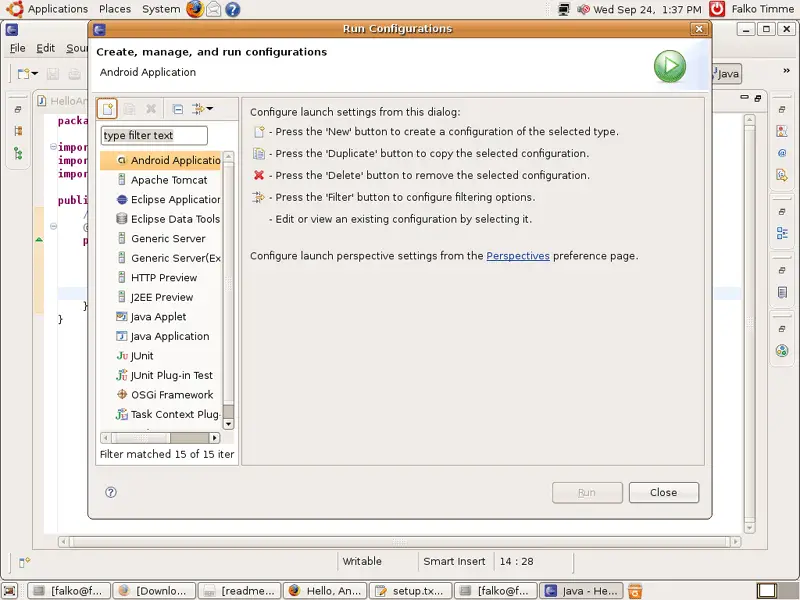Click the Wed Sep 24 clock
The height and width of the screenshot is (600, 800).
[x=647, y=9]
